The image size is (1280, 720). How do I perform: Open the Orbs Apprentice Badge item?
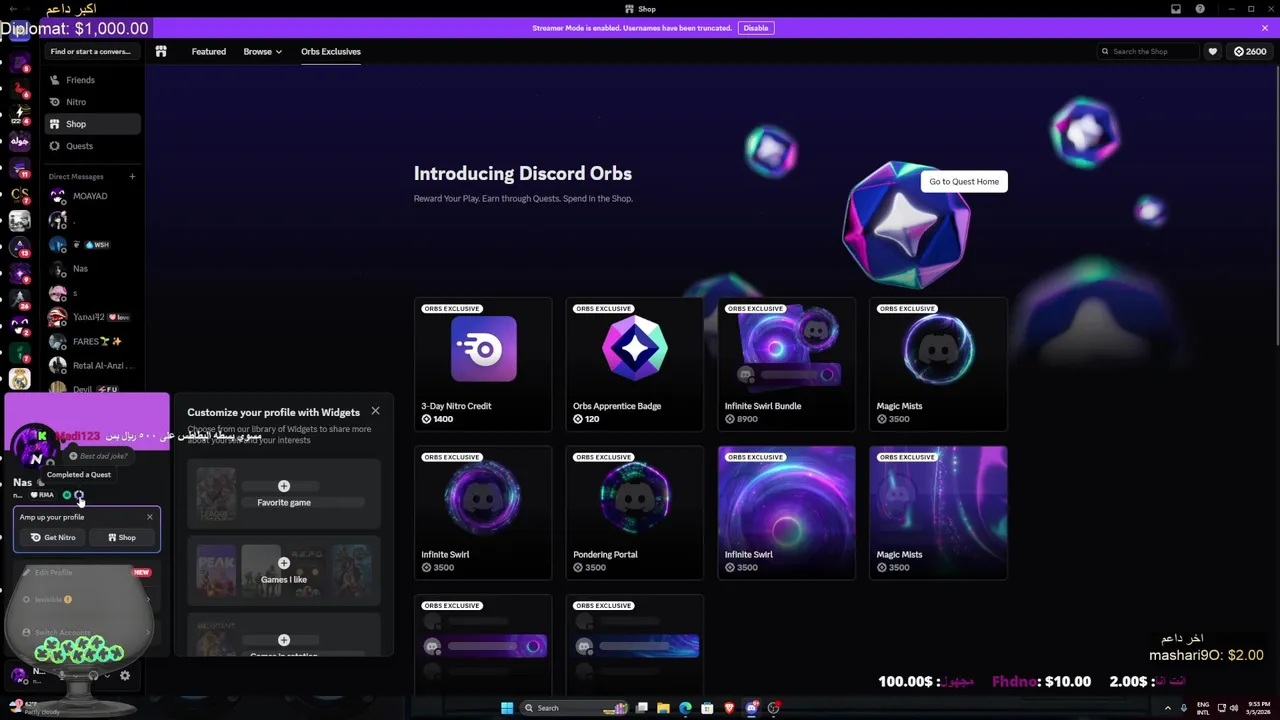(635, 364)
